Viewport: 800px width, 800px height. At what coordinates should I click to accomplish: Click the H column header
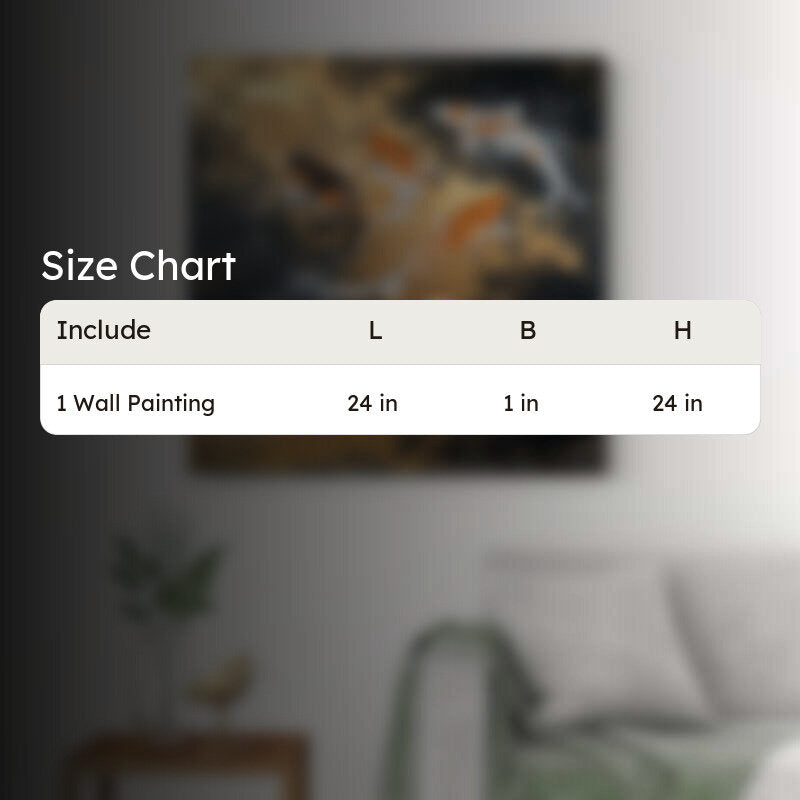pos(683,331)
